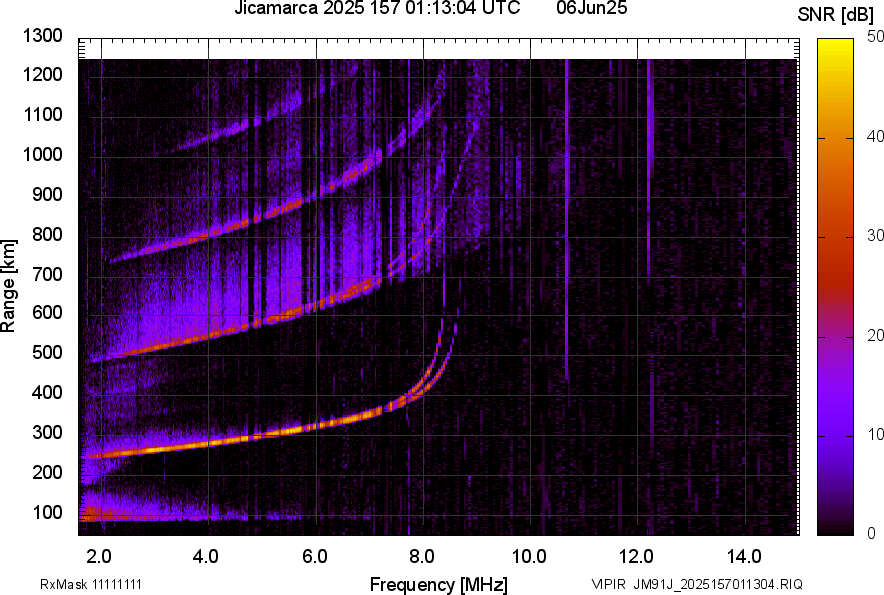Image resolution: width=884 pixels, height=595 pixels.
Task: Click the plot title 'Jicamarca 2025 157 01:13:04 UTC'
Action: tap(377, 8)
